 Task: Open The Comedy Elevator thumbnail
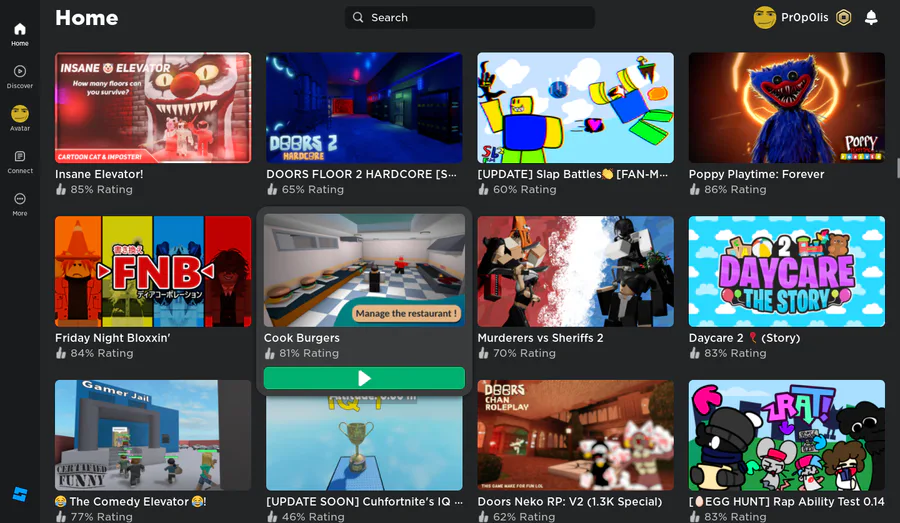click(153, 435)
